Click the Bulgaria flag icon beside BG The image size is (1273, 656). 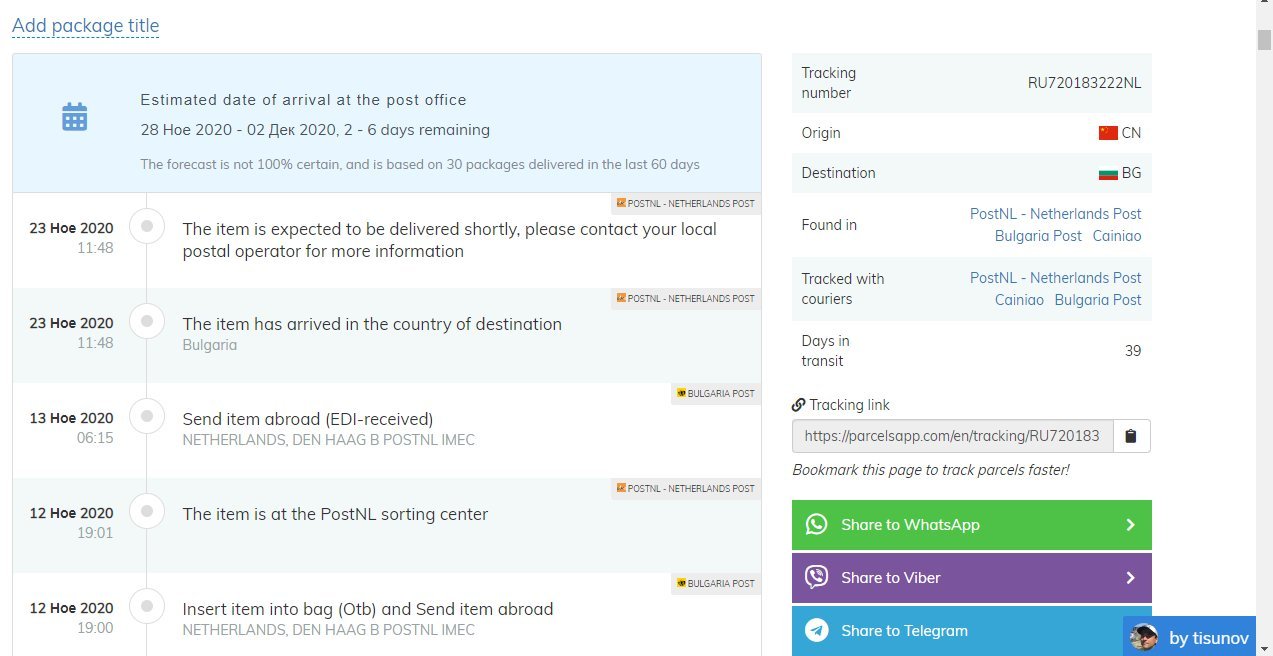pyautogui.click(x=1107, y=173)
